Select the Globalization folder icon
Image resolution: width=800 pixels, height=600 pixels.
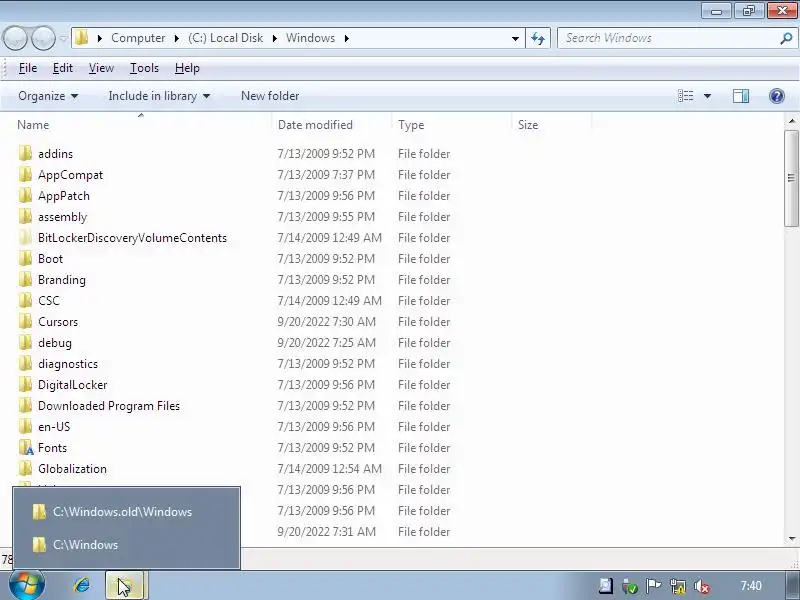pos(25,468)
